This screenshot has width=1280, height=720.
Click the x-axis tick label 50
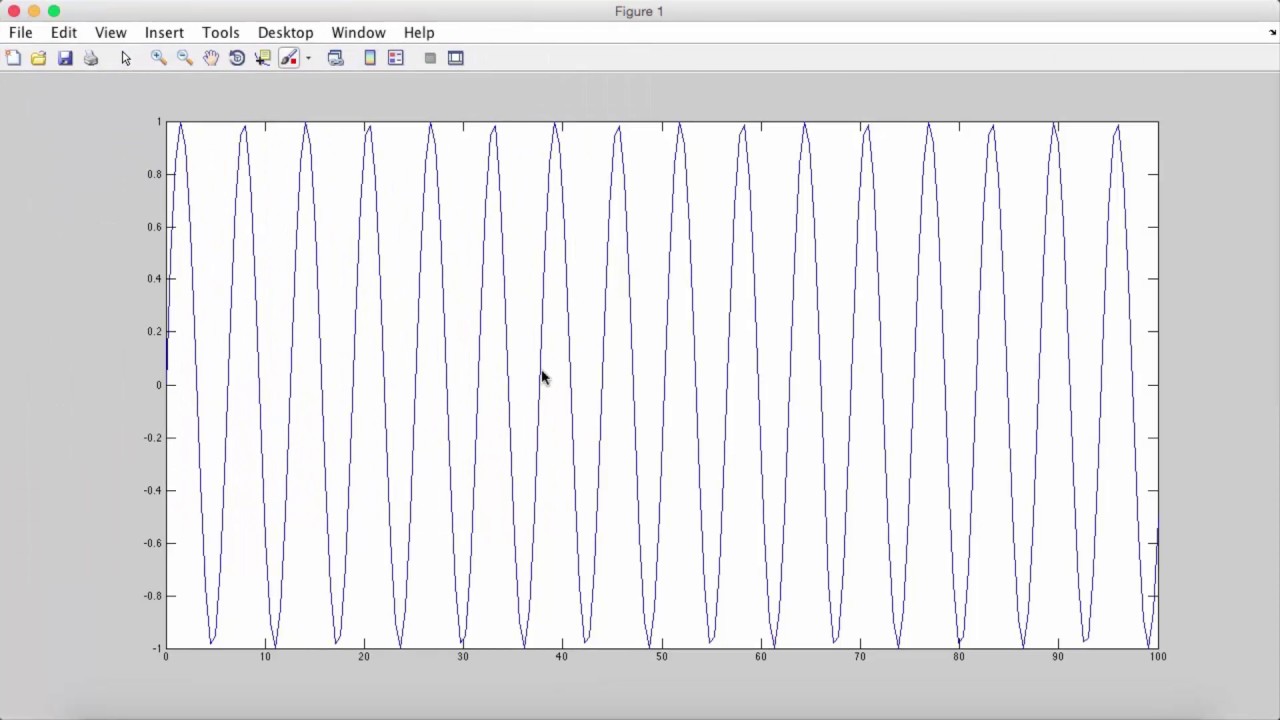(661, 657)
